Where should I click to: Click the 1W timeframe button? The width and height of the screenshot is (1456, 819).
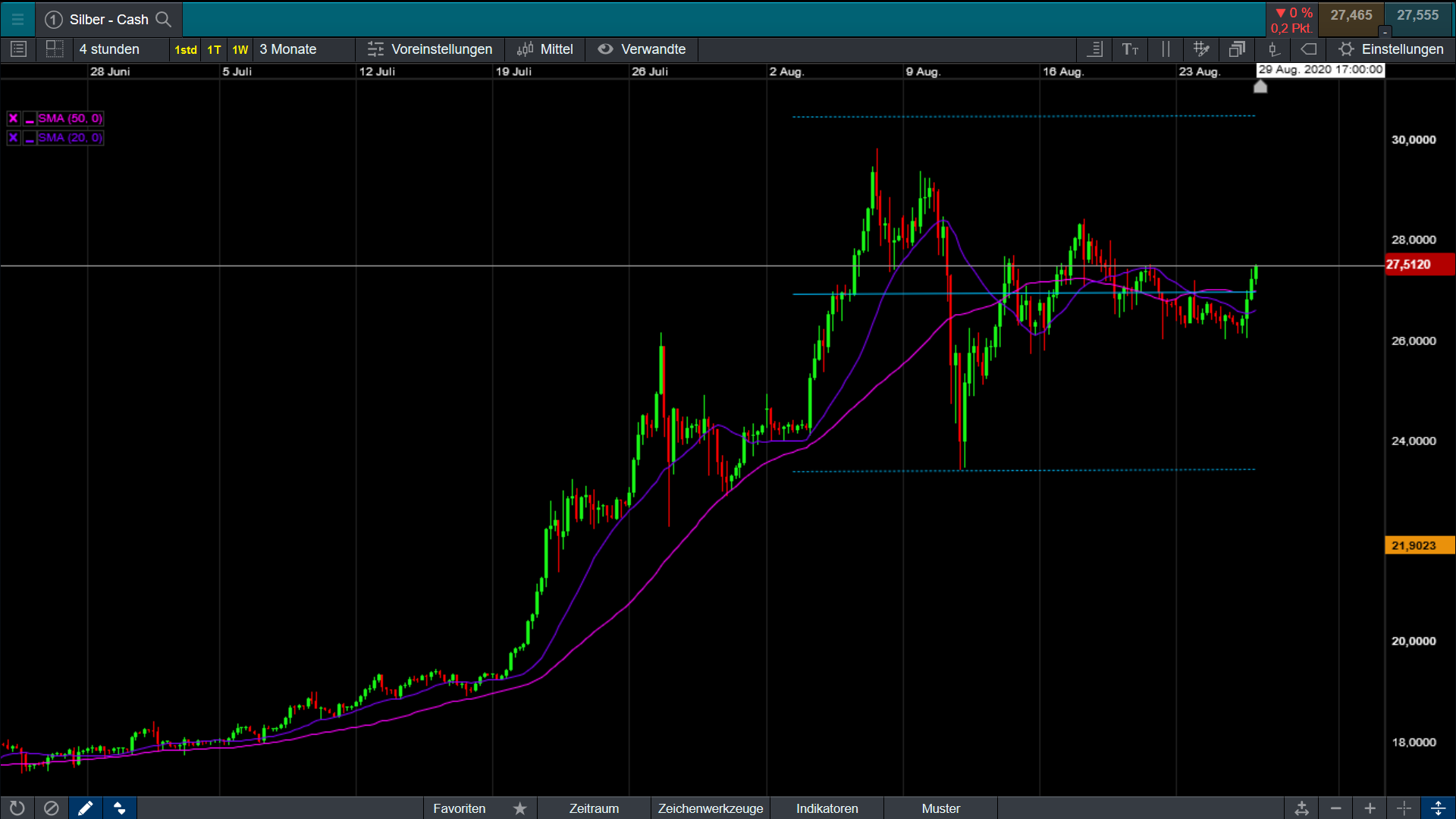point(240,49)
